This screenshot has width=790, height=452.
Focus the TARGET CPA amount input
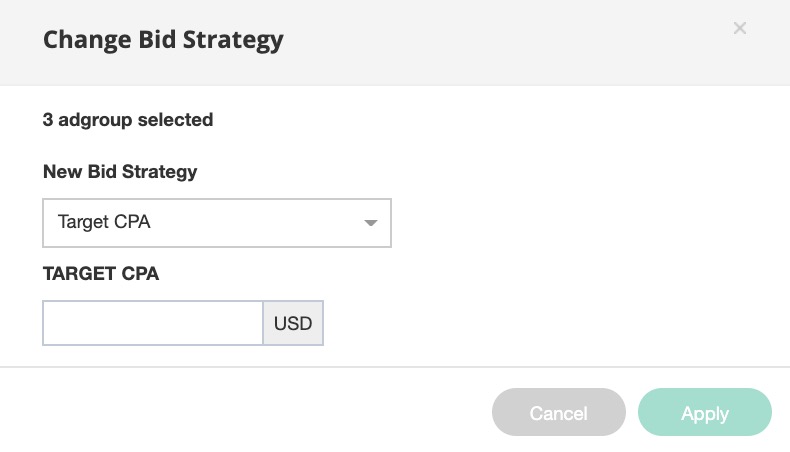[x=152, y=324]
